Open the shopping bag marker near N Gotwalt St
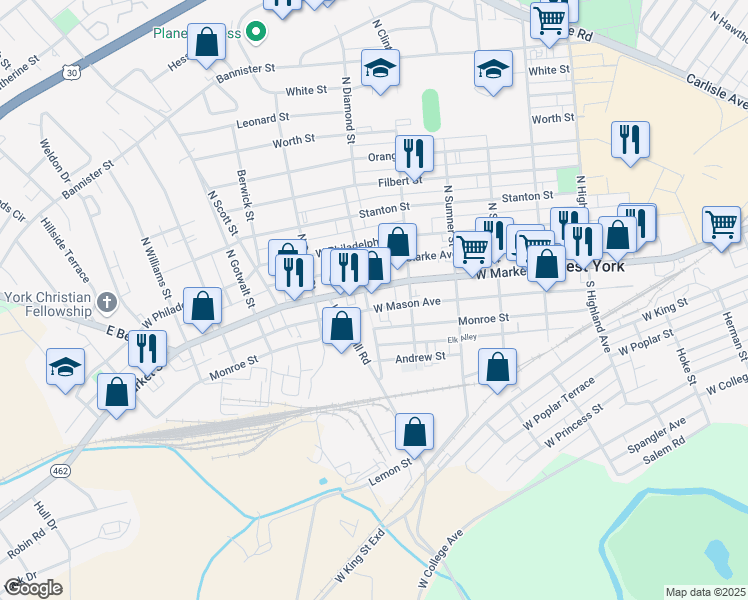Image resolution: width=748 pixels, height=600 pixels. click(202, 307)
